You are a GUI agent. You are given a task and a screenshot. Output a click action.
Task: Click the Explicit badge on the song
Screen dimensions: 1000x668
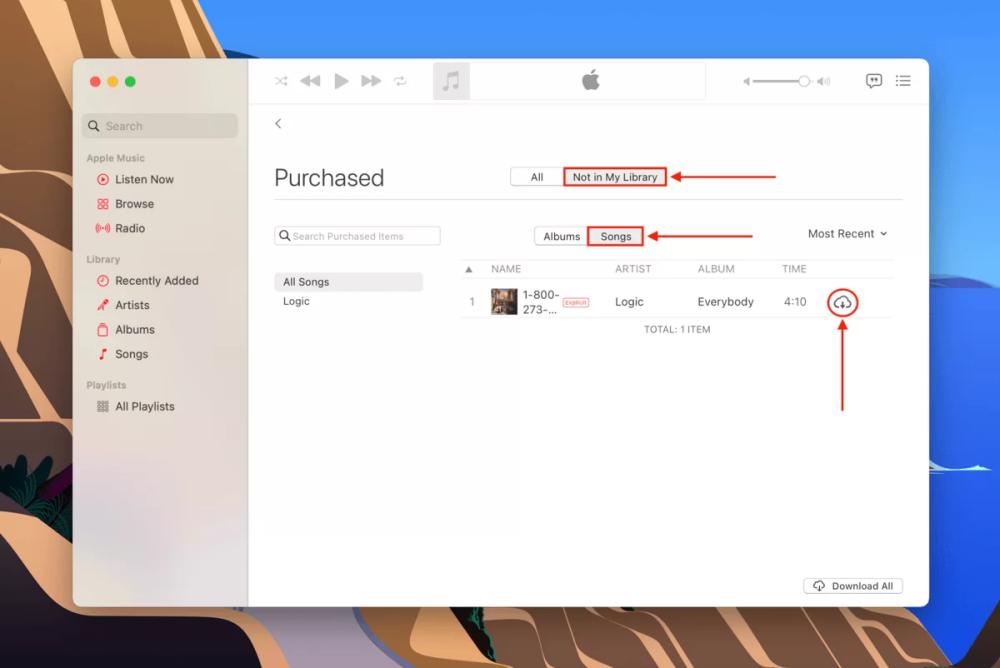pyautogui.click(x=575, y=303)
